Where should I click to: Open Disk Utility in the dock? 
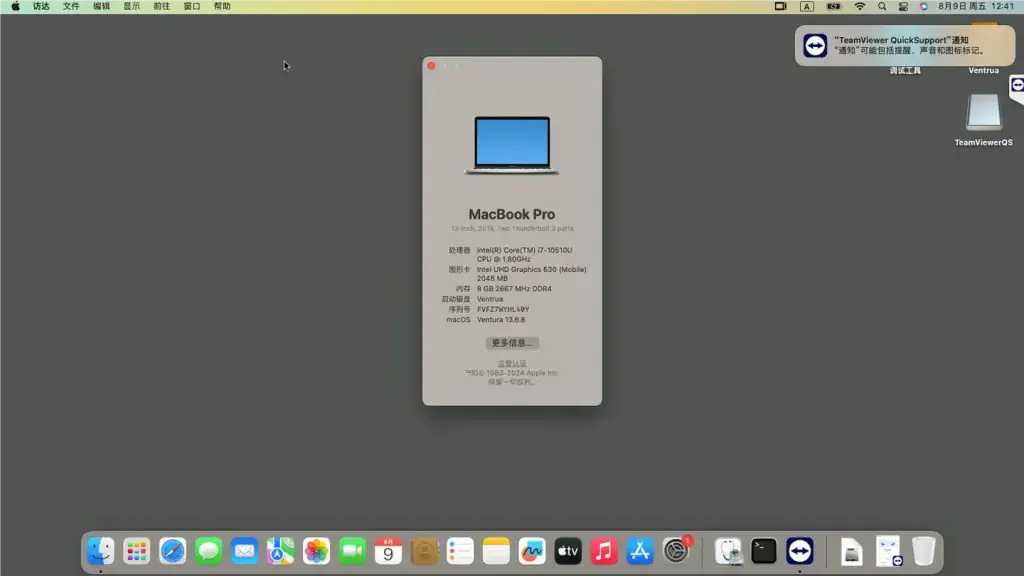(728, 551)
